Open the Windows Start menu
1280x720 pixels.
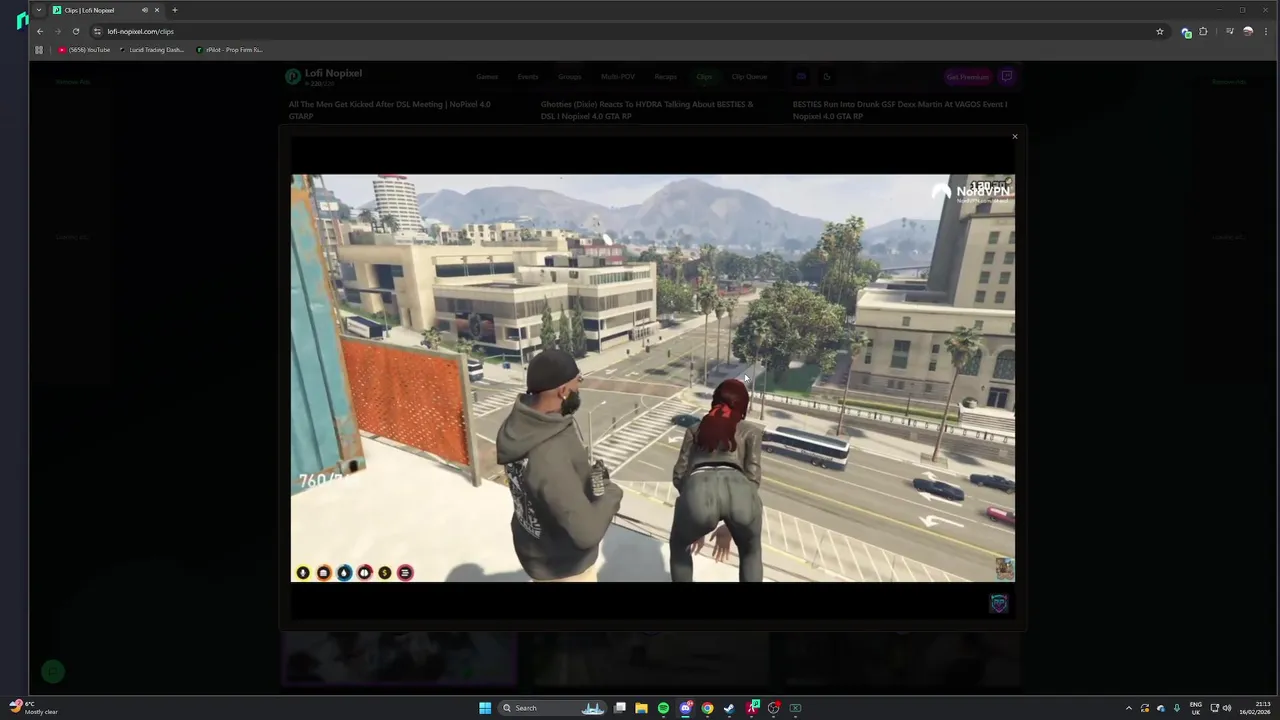point(485,708)
